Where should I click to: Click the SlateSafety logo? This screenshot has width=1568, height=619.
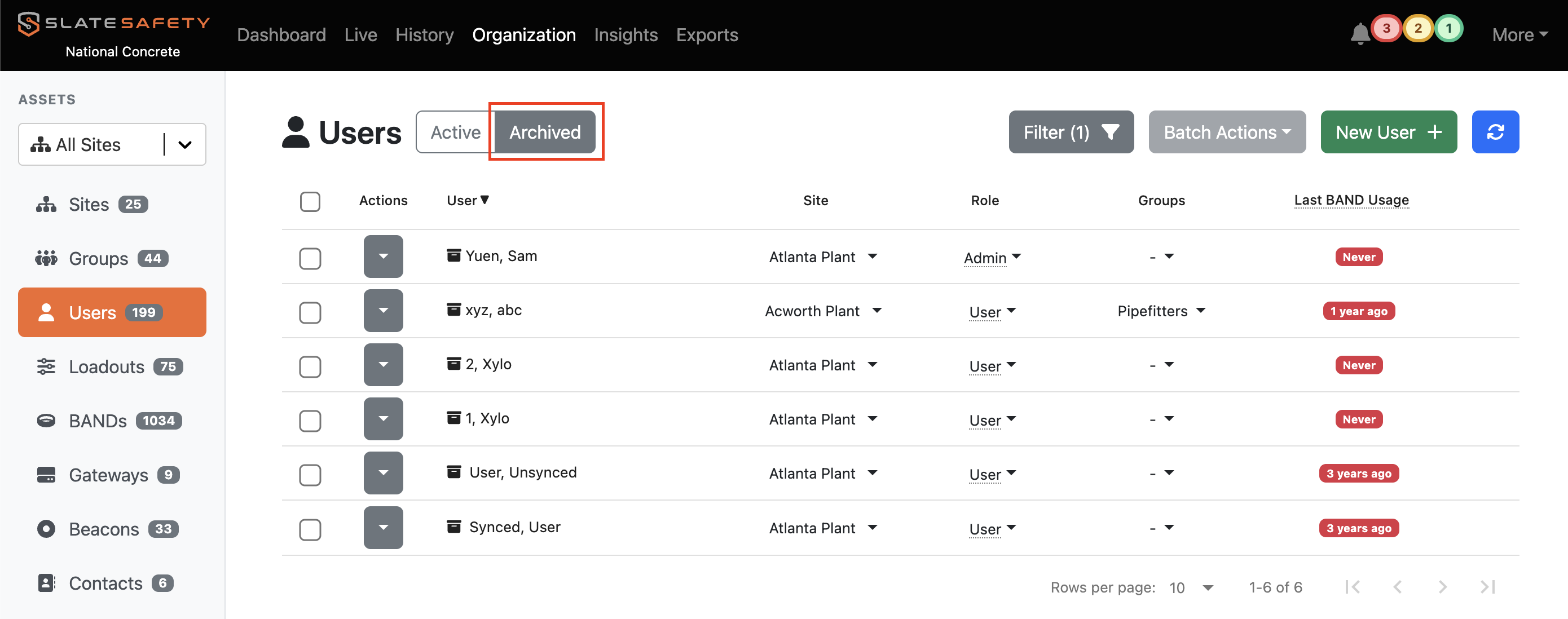(x=114, y=24)
